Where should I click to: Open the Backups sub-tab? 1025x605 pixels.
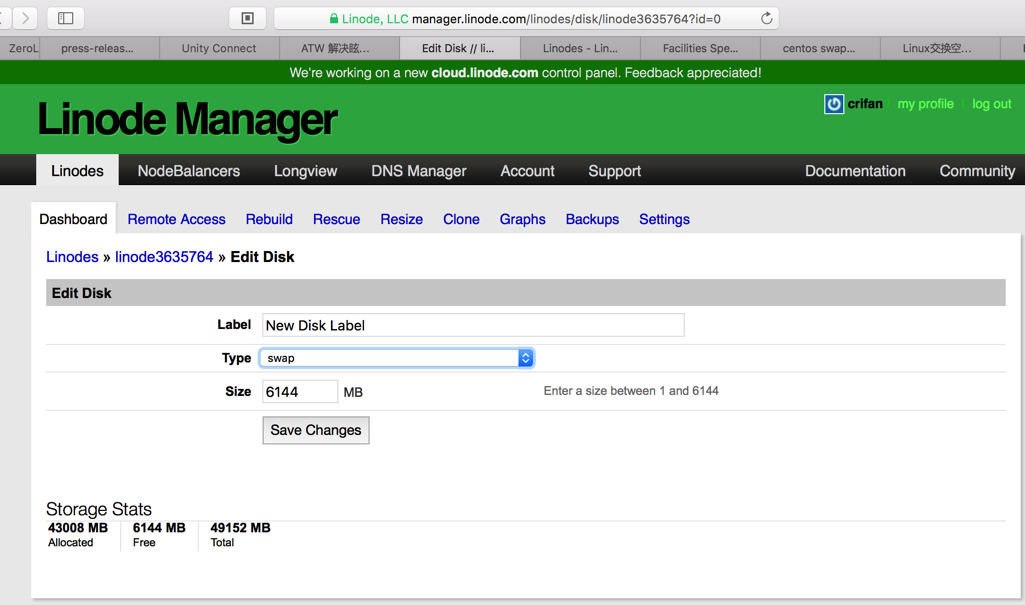[592, 219]
